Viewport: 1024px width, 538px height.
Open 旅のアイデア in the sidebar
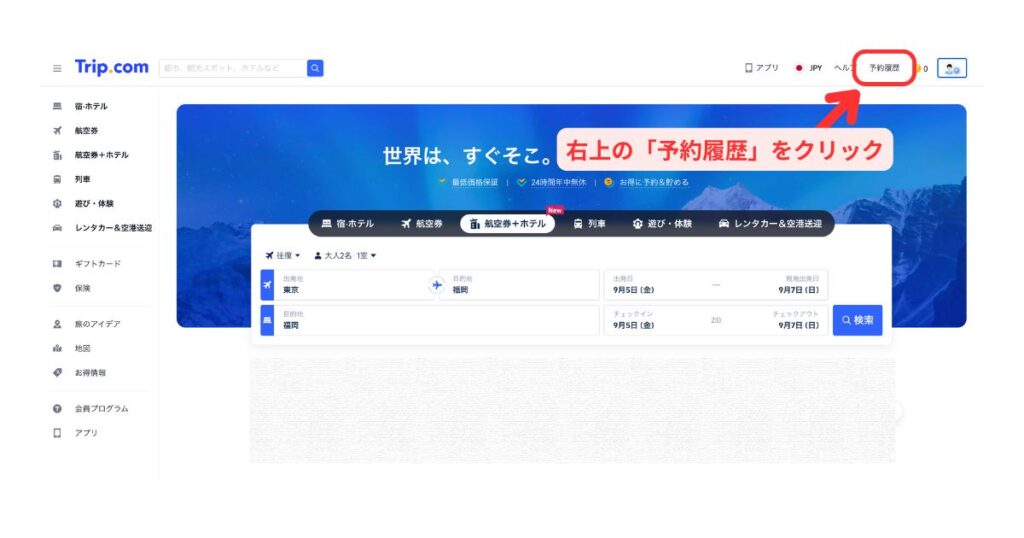pos(97,324)
